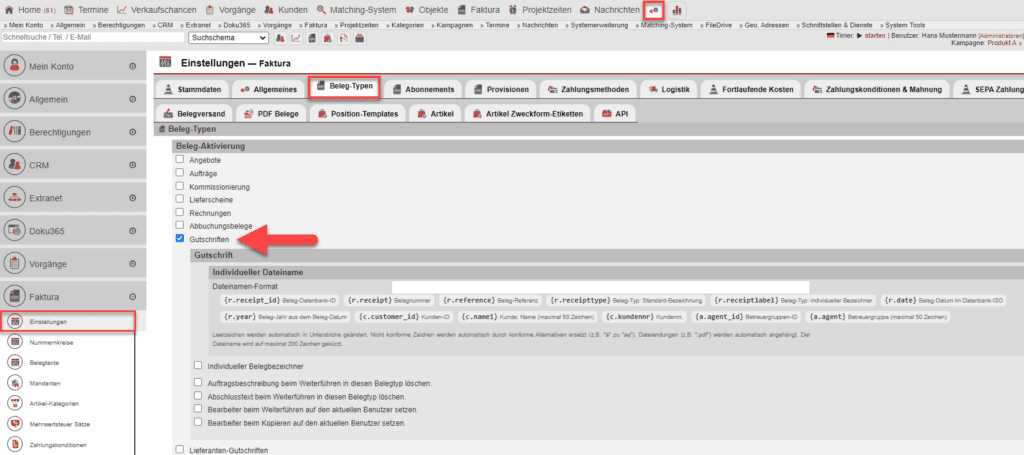This screenshot has height=455, width=1024.
Task: Click the Vorgänge sidebar clipboard icon
Action: click(x=14, y=264)
